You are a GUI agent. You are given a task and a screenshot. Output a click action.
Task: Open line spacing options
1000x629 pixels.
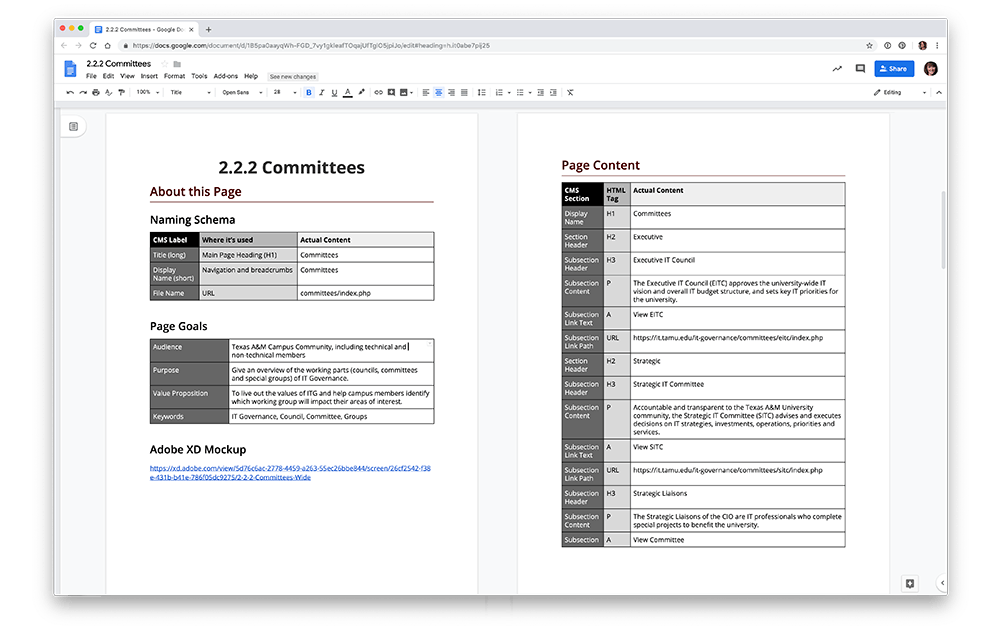(482, 92)
